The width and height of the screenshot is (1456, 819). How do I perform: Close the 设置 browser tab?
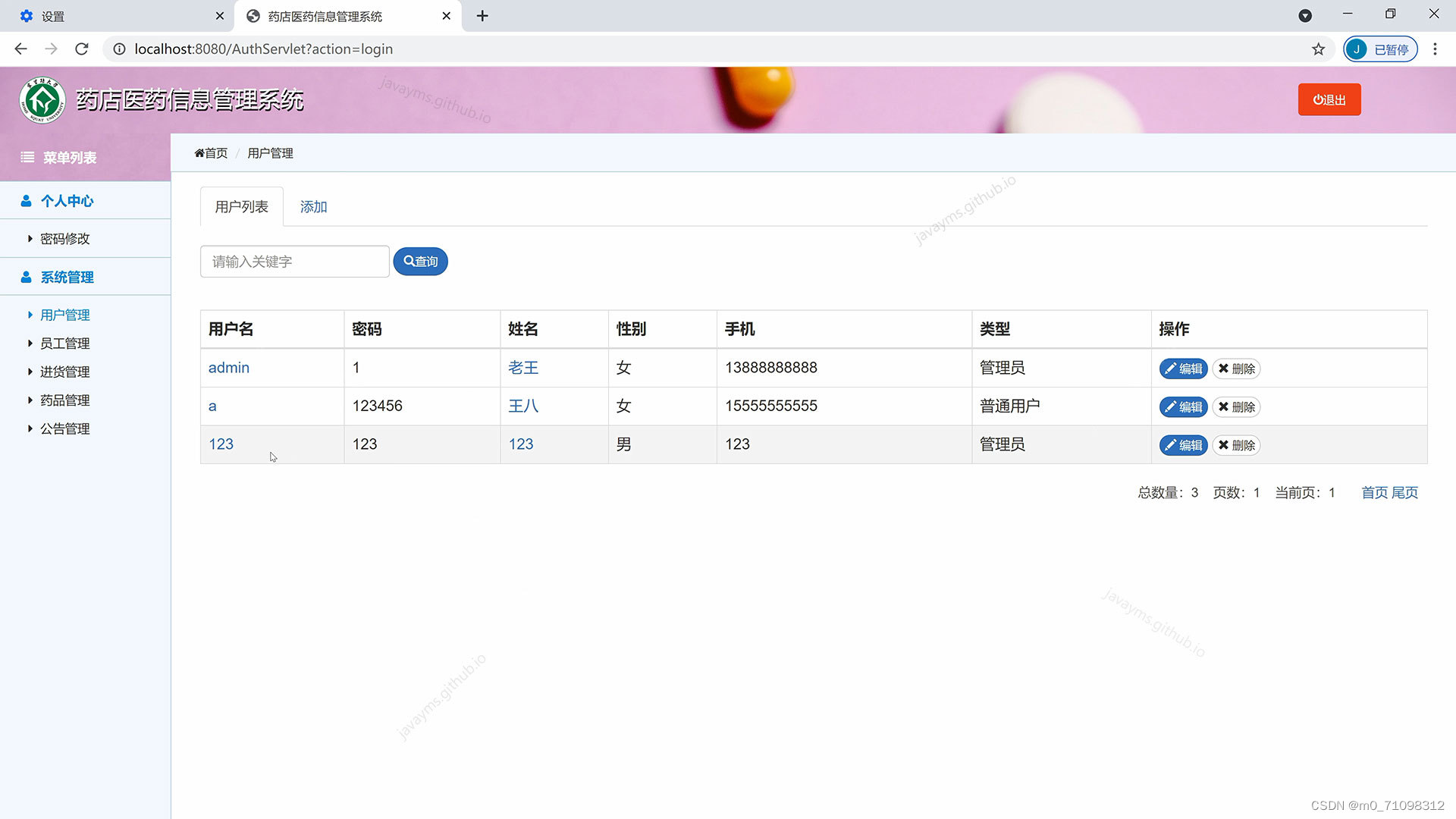pyautogui.click(x=219, y=16)
